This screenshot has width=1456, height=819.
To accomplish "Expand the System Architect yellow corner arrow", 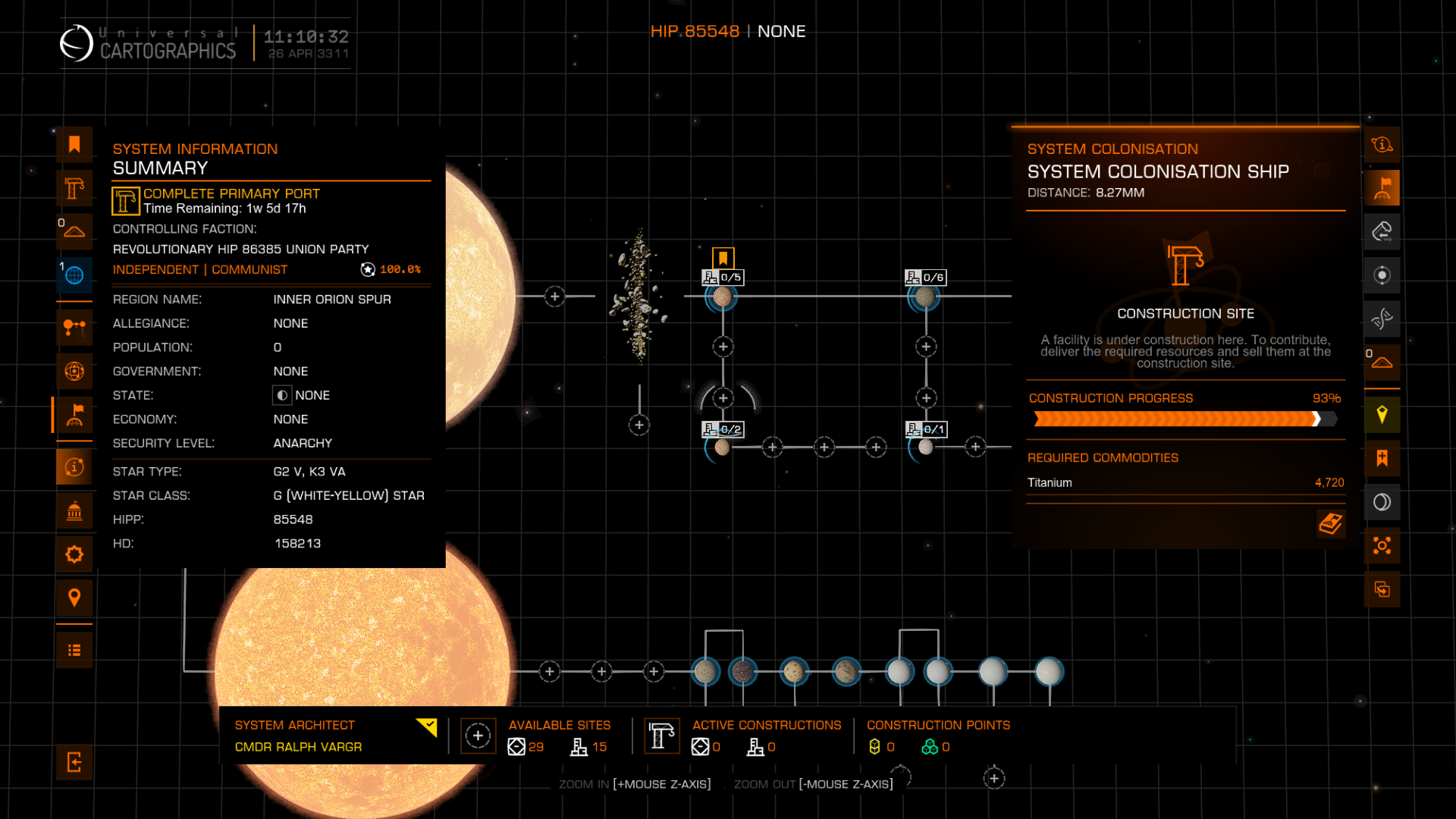I will [428, 727].
